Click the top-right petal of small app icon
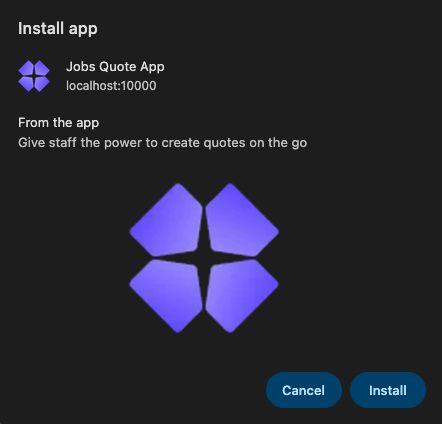The width and height of the screenshot is (442, 424). click(41, 69)
